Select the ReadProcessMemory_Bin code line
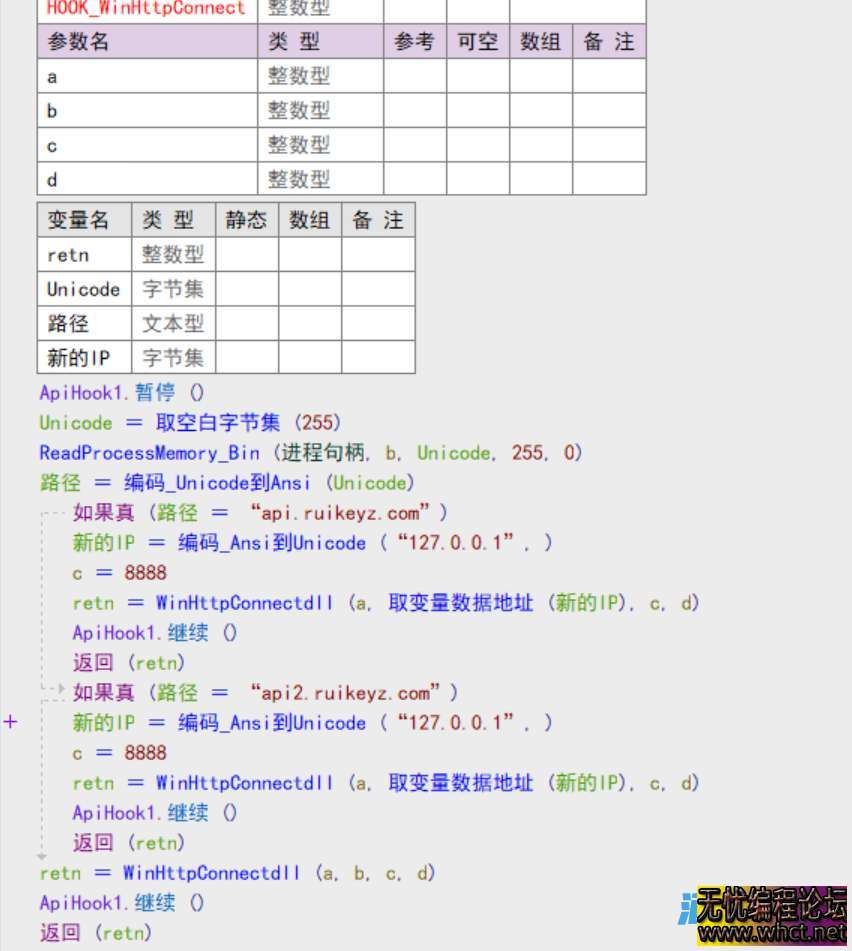852x951 pixels. click(x=310, y=453)
